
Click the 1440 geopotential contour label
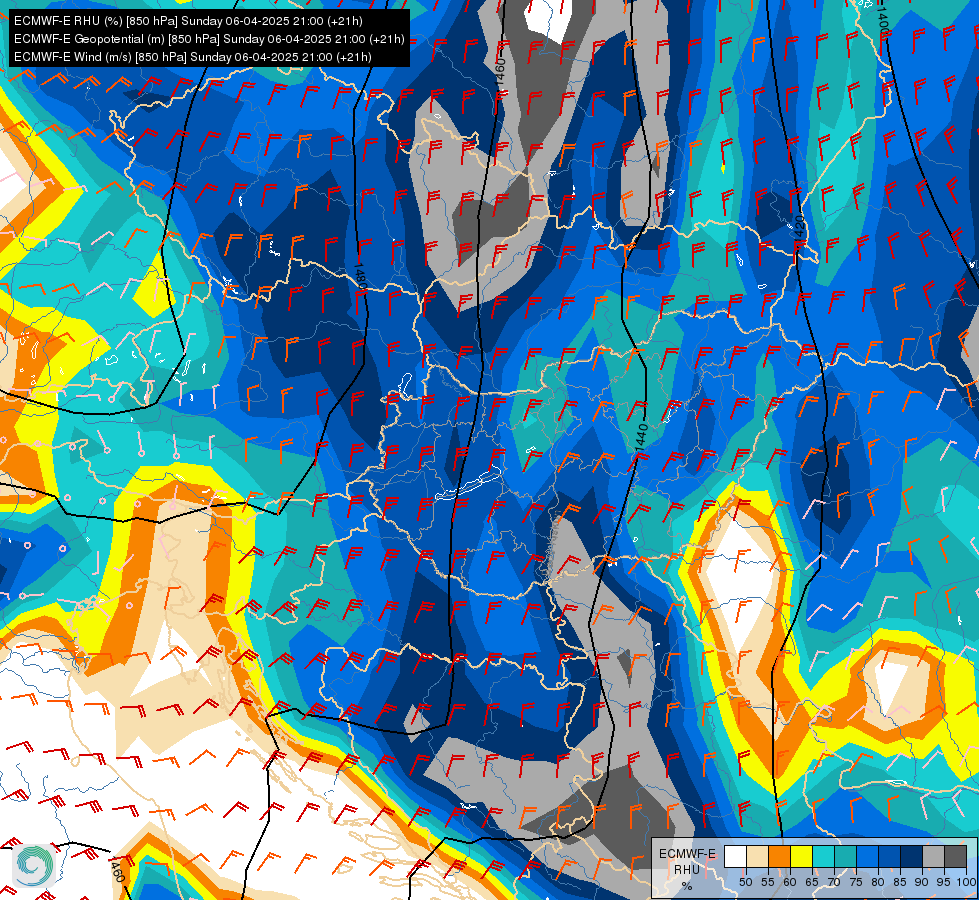641,437
